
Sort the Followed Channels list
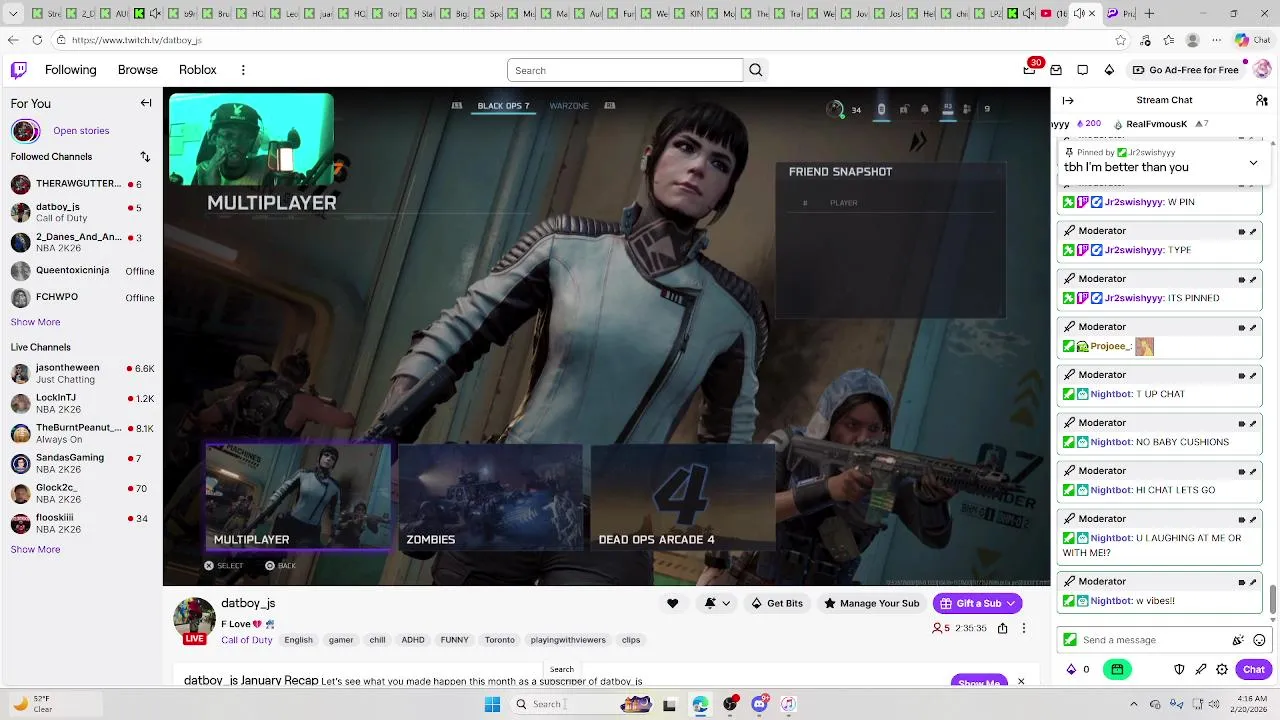pyautogui.click(x=145, y=157)
